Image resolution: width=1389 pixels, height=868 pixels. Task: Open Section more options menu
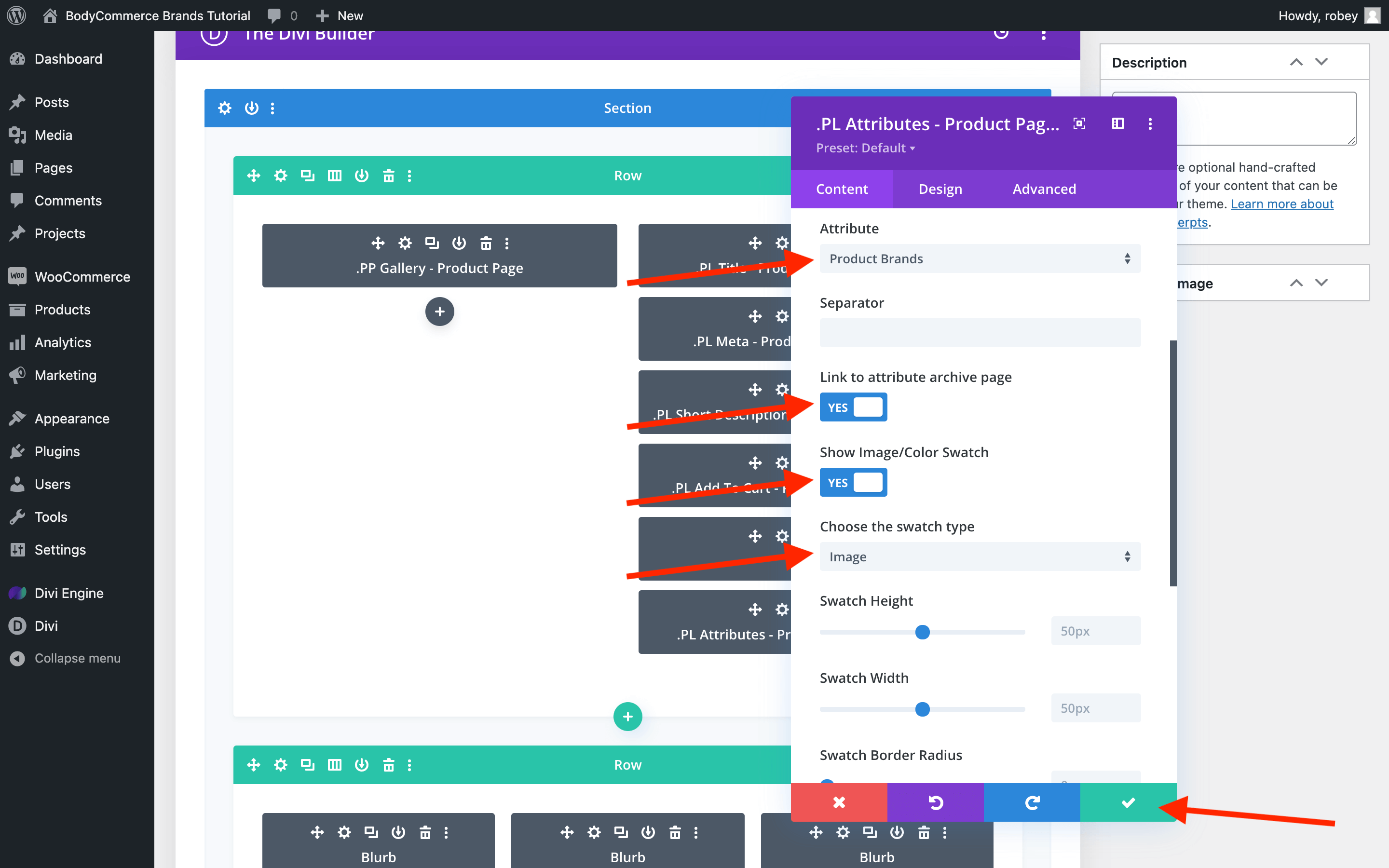tap(272, 108)
